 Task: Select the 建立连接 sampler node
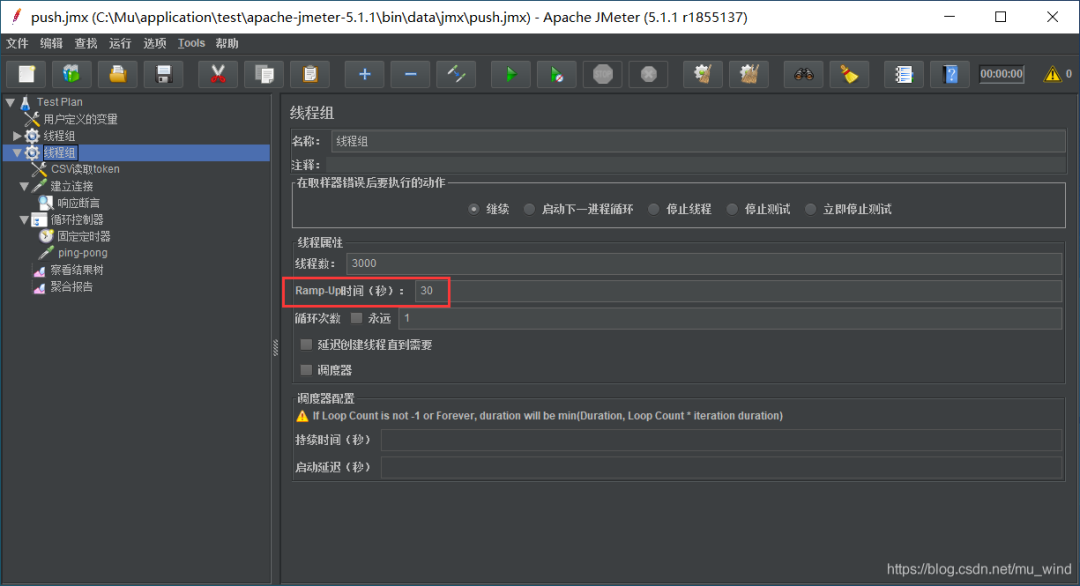click(x=72, y=186)
